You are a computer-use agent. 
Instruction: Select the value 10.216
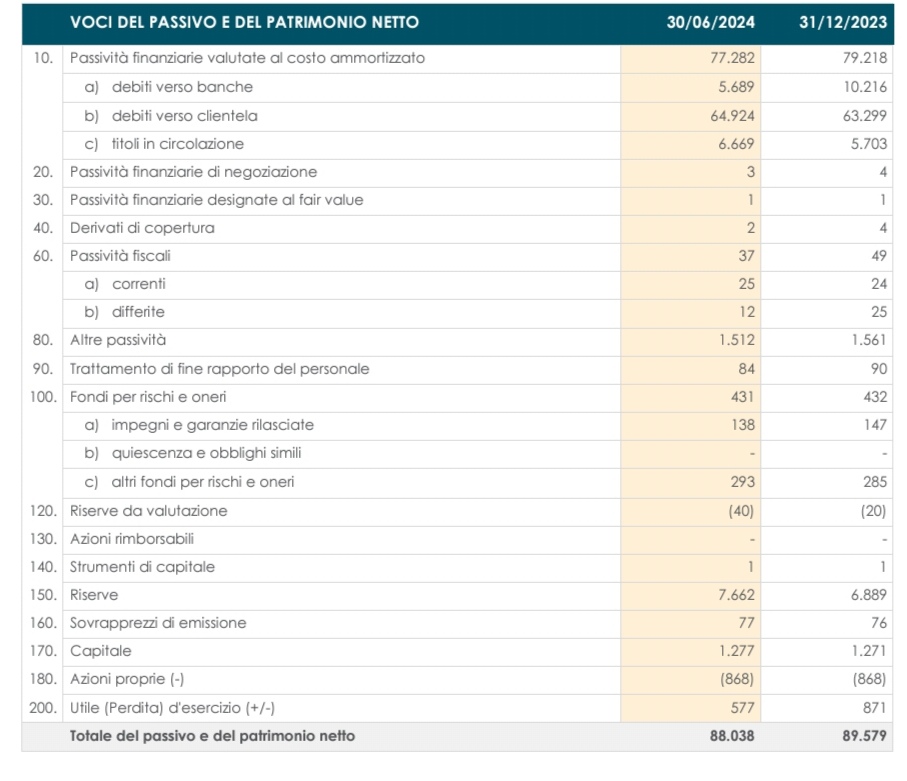(x=865, y=87)
